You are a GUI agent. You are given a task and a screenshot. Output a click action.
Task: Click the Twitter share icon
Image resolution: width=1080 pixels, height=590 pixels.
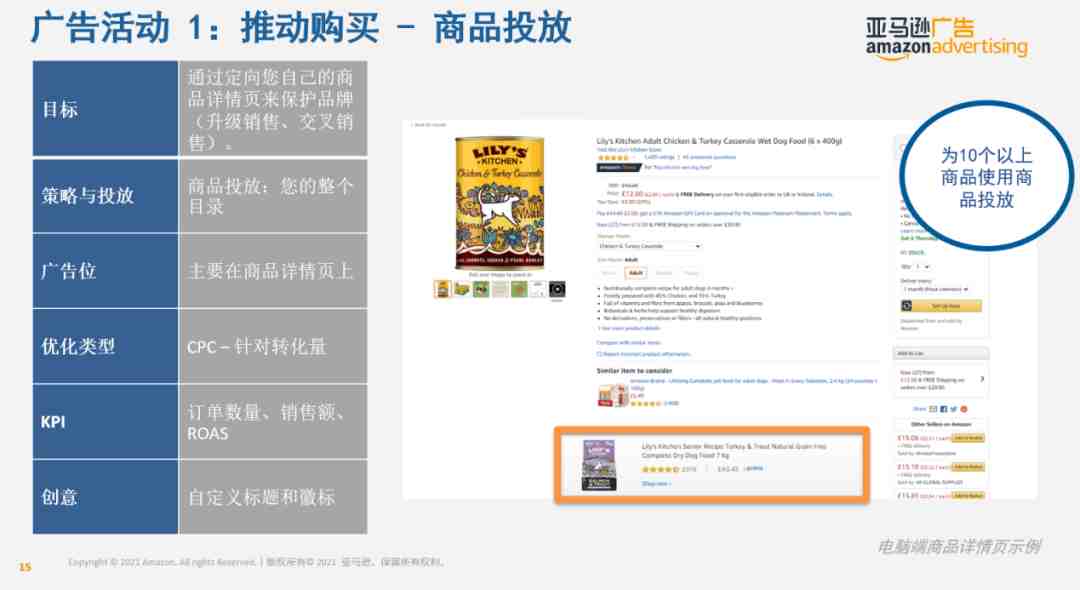point(953,409)
